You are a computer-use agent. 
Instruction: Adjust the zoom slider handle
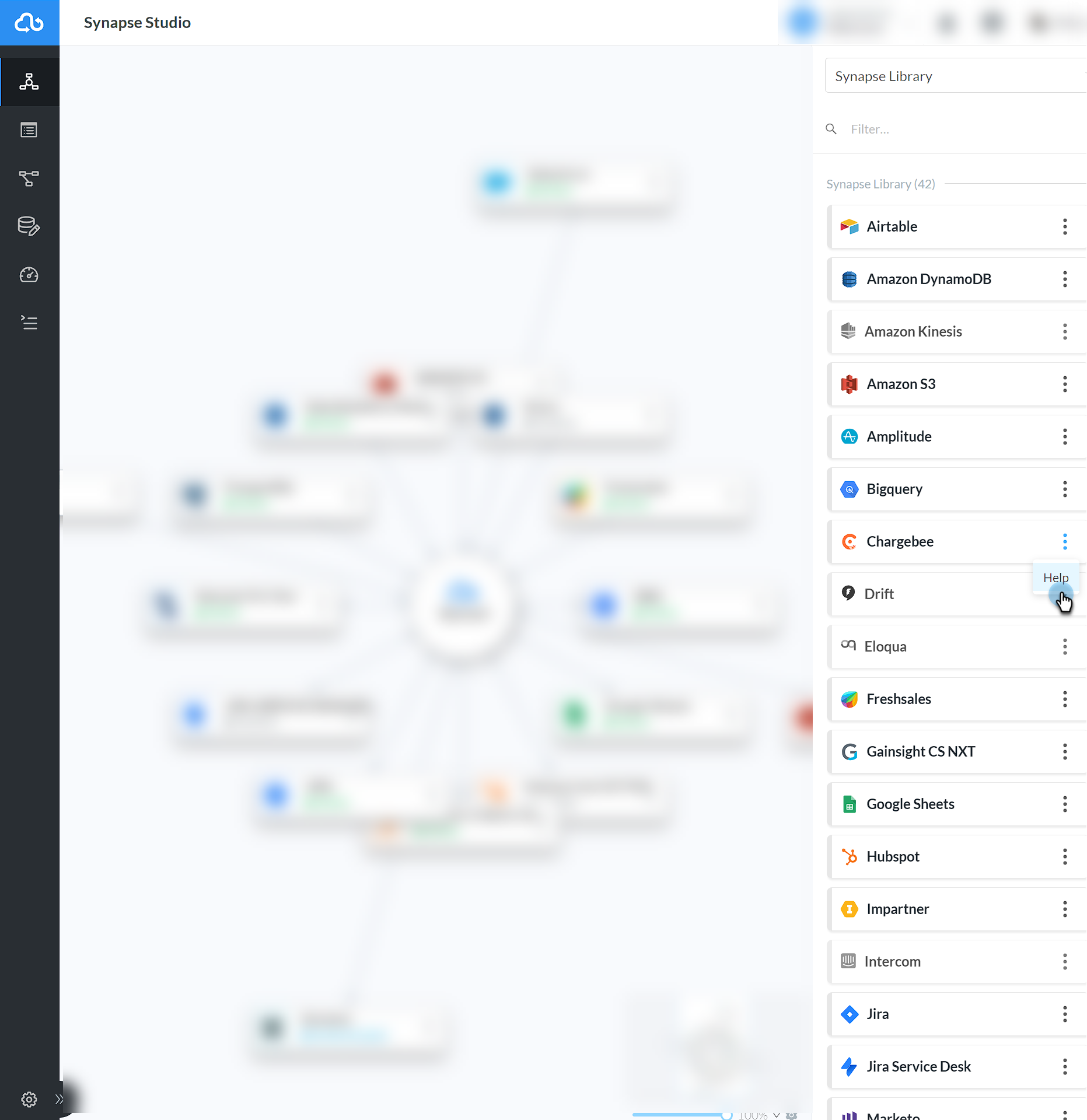pyautogui.click(x=726, y=1115)
